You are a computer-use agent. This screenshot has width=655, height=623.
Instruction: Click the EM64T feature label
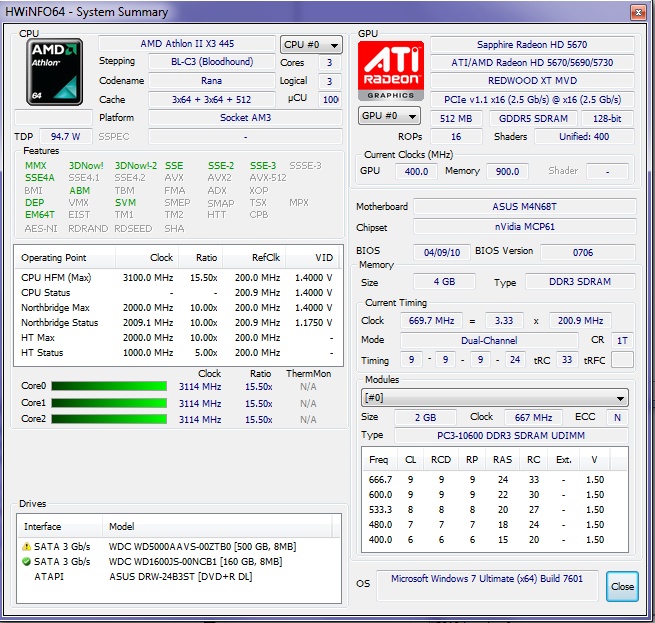pyautogui.click(x=40, y=214)
